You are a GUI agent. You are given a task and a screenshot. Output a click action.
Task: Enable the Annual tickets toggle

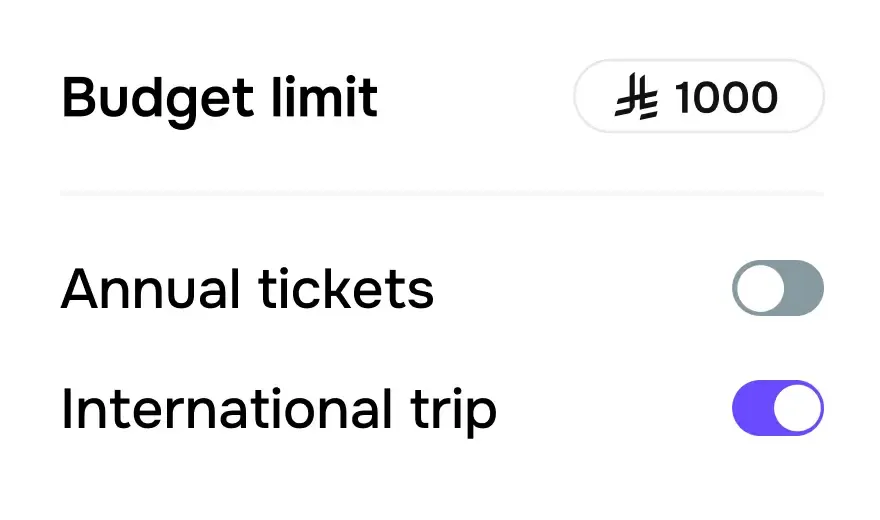pyautogui.click(x=777, y=288)
